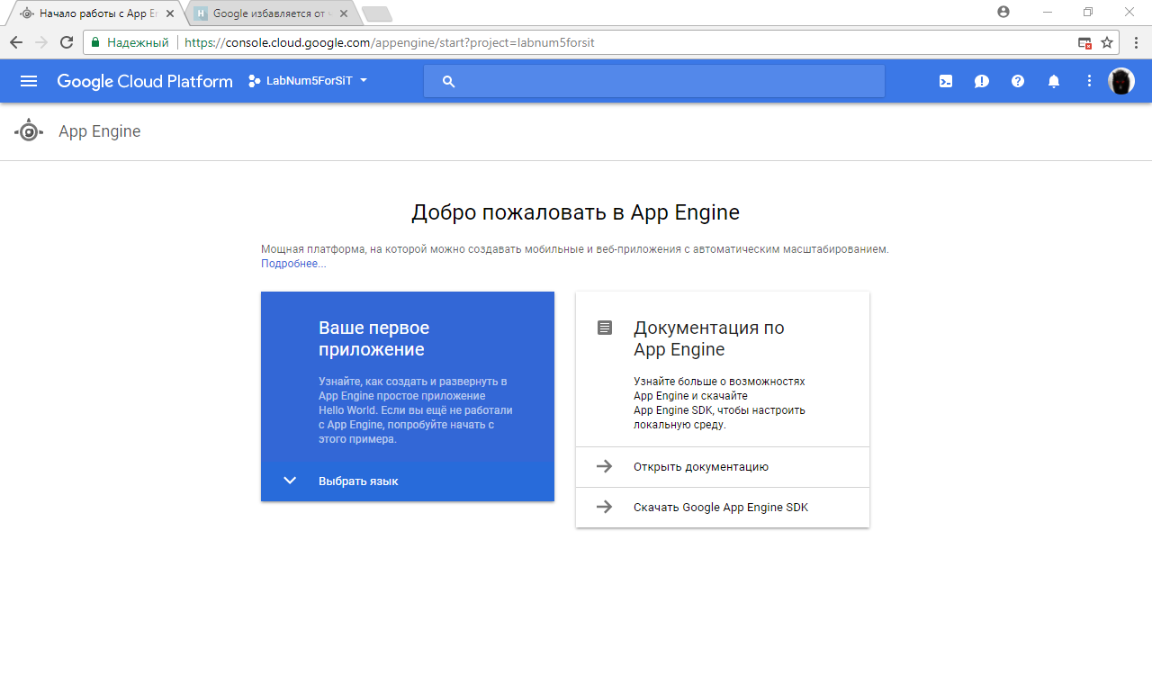The width and height of the screenshot is (1152, 678).
Task: Go back in browser history
Action: (x=16, y=43)
